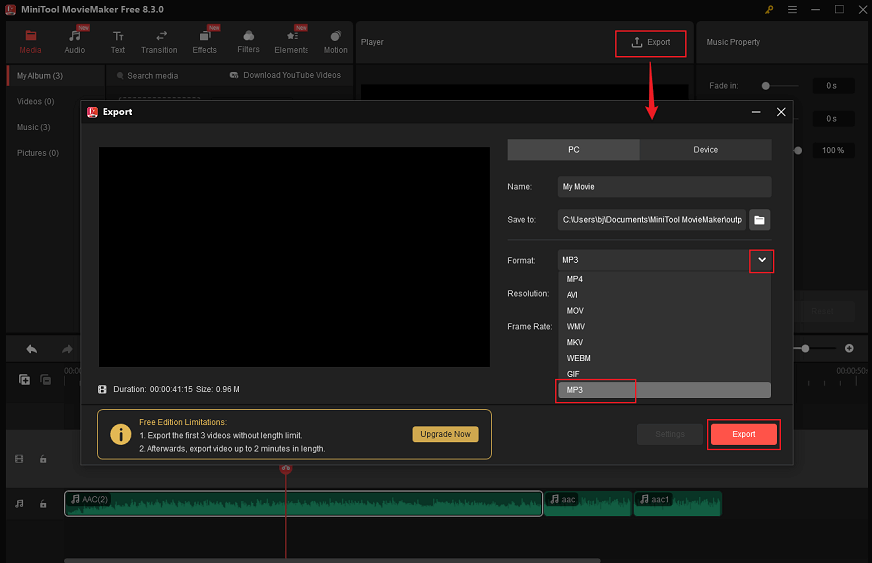The width and height of the screenshot is (872, 563).
Task: Choose WEBM format option
Action: pos(664,358)
